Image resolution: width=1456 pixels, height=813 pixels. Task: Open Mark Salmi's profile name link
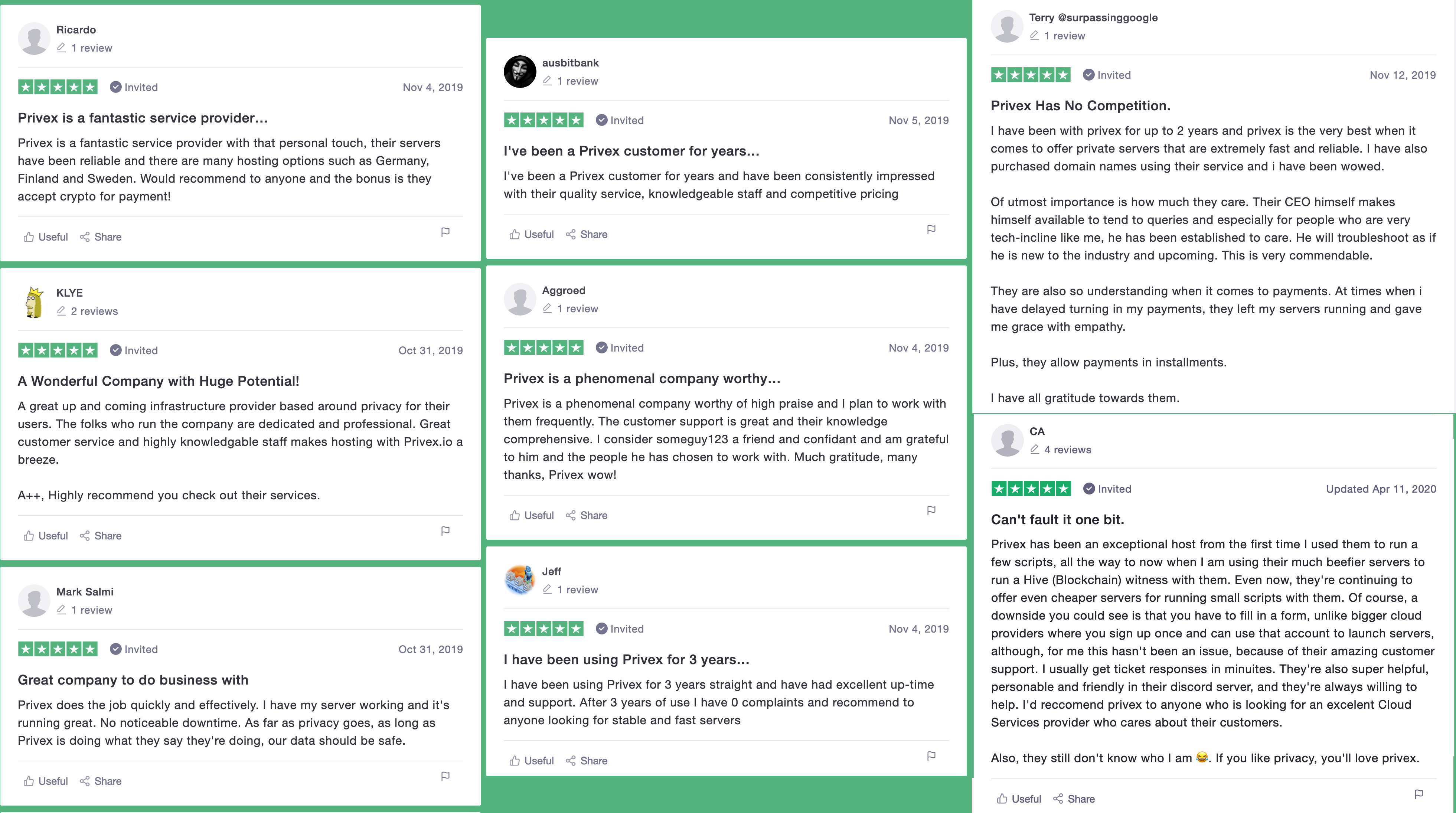[85, 592]
